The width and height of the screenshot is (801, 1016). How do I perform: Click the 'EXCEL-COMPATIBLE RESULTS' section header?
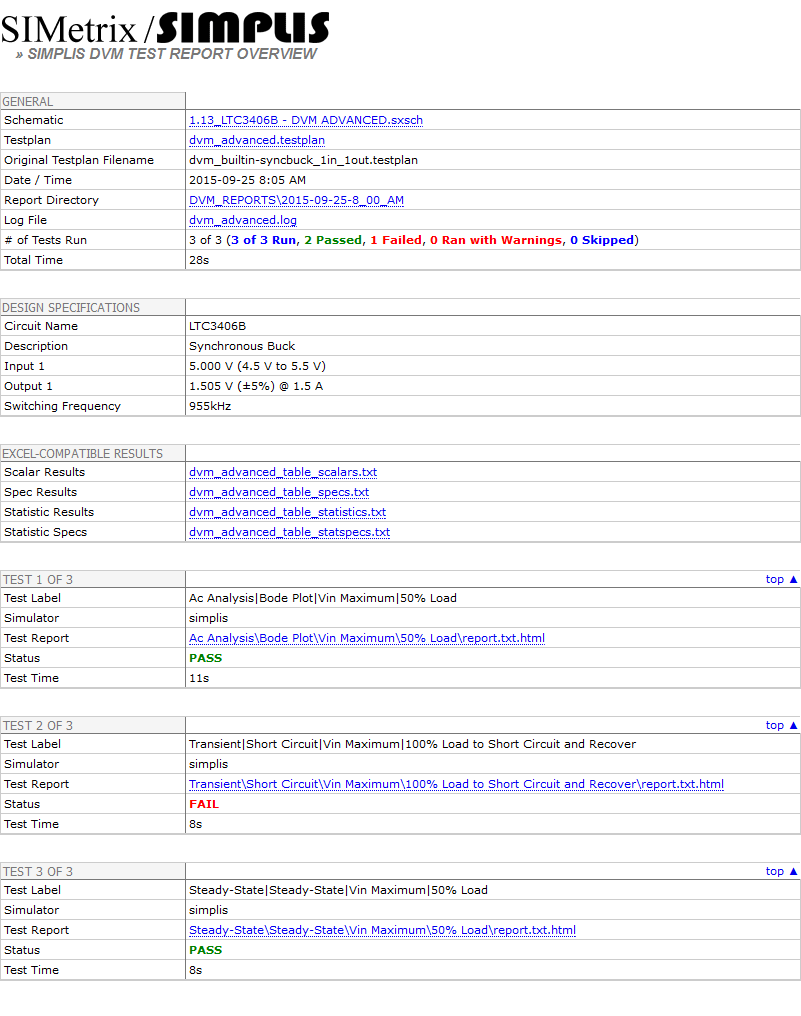point(82,454)
